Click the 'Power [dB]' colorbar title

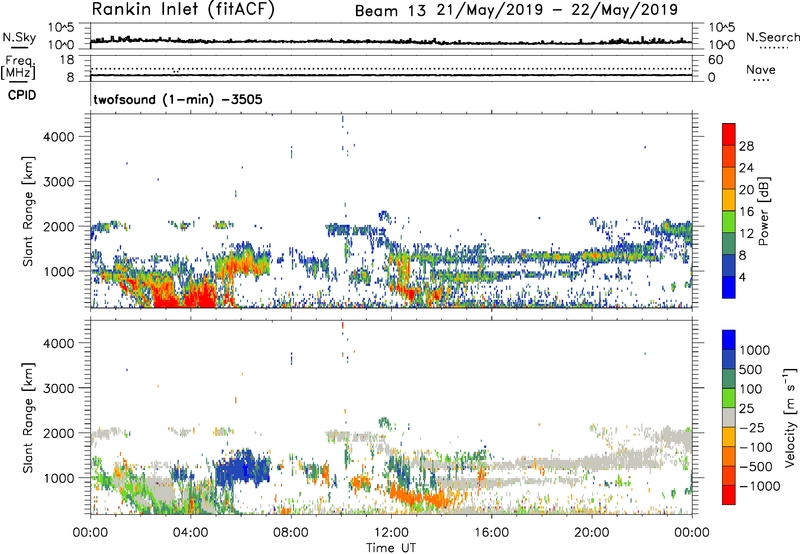coord(763,211)
